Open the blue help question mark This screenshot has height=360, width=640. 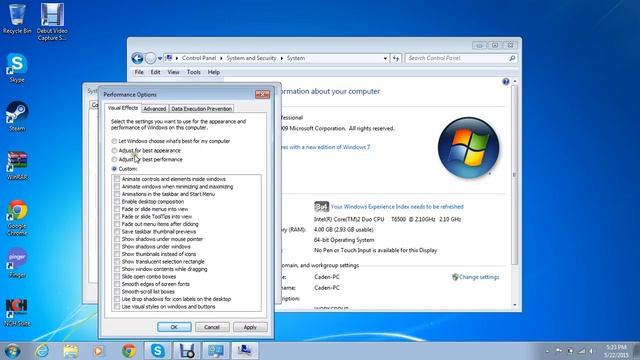tap(506, 82)
